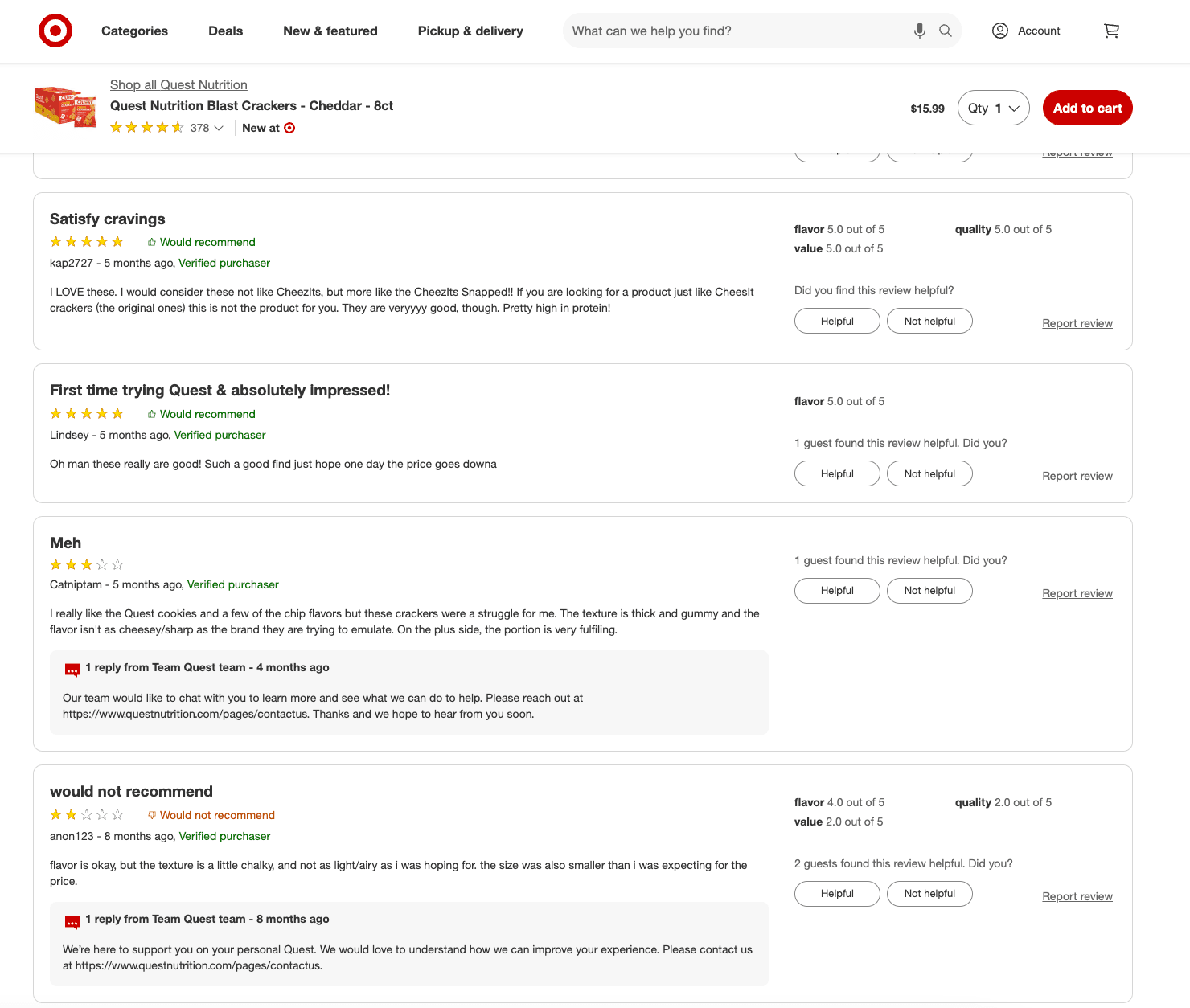Click 'Would recommend' label on Lindsey's review
Screen dimensions: 1190x1008
(207, 414)
